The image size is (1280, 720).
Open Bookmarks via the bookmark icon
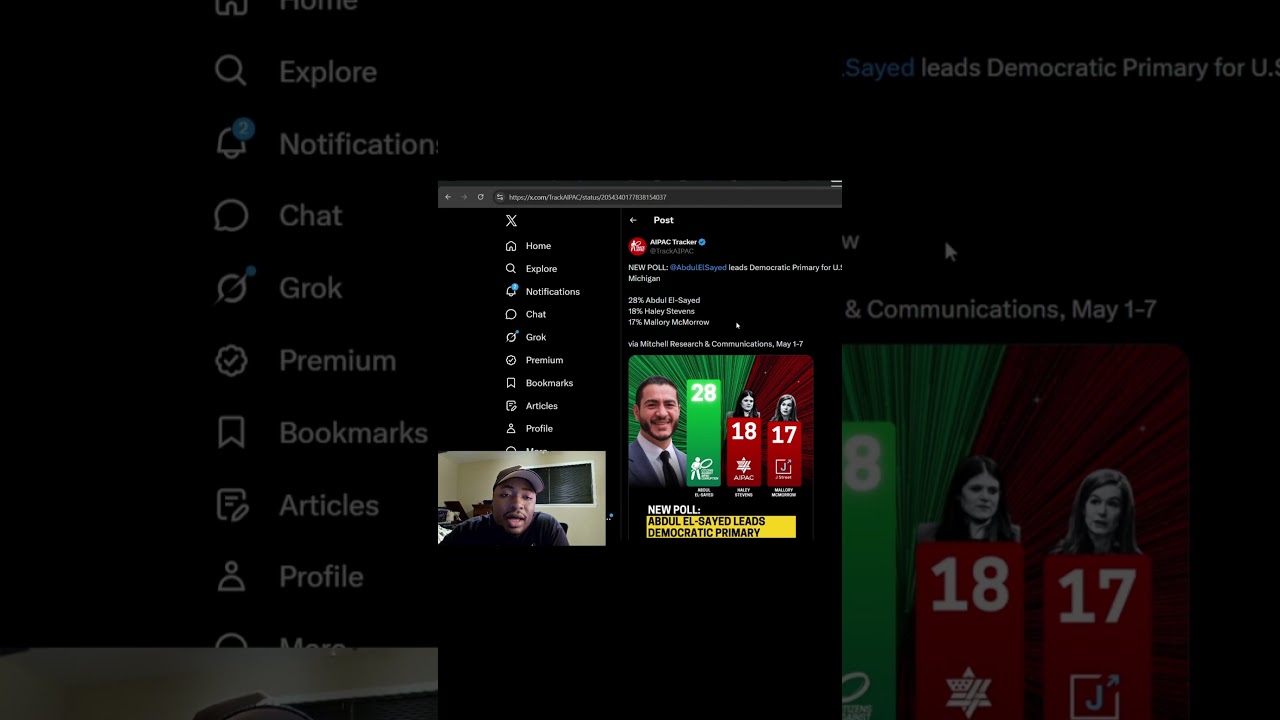click(x=511, y=383)
